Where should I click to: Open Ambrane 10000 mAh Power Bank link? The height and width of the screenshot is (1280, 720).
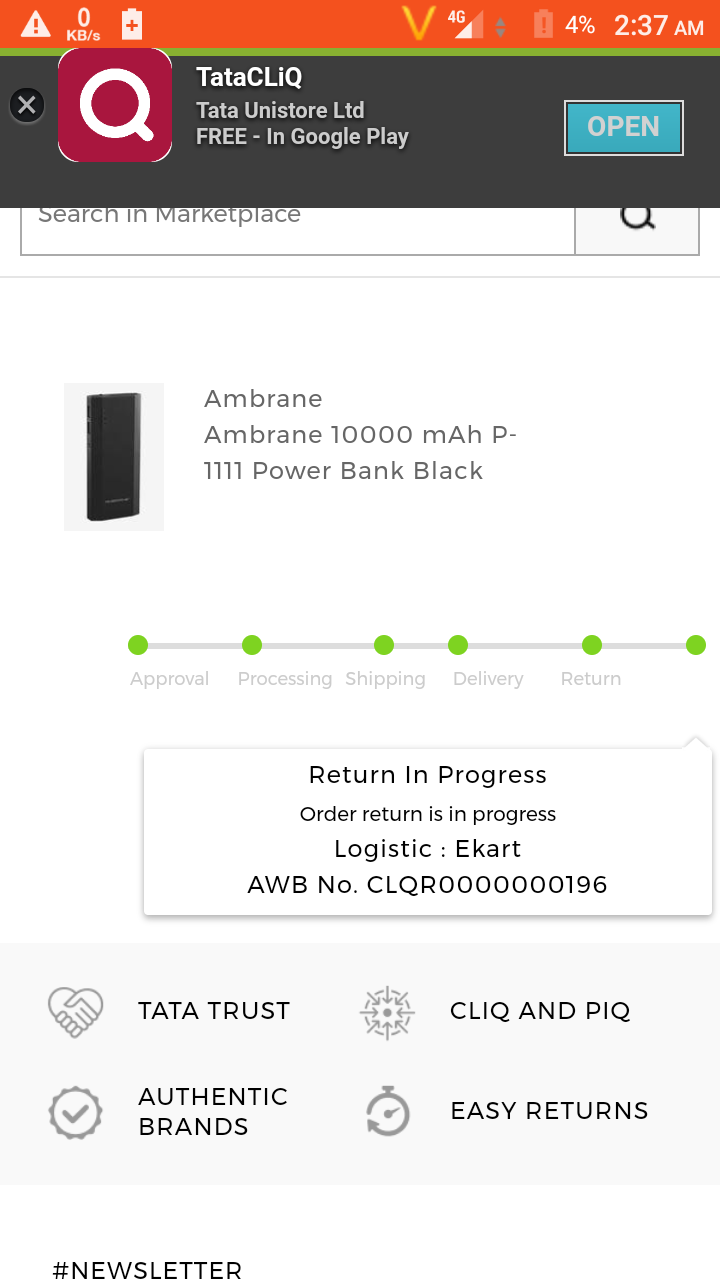point(360,453)
